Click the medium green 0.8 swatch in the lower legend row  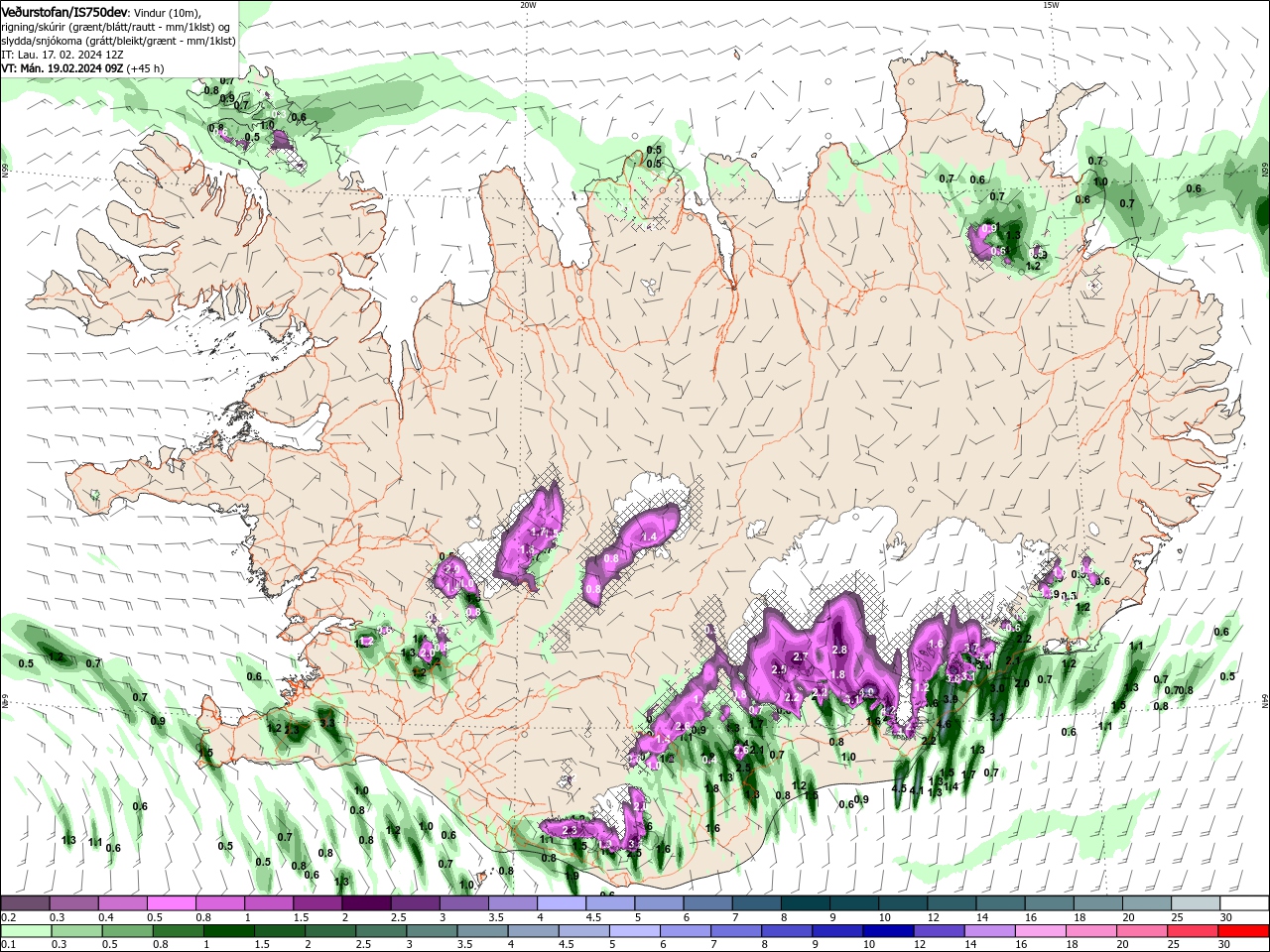point(179,931)
